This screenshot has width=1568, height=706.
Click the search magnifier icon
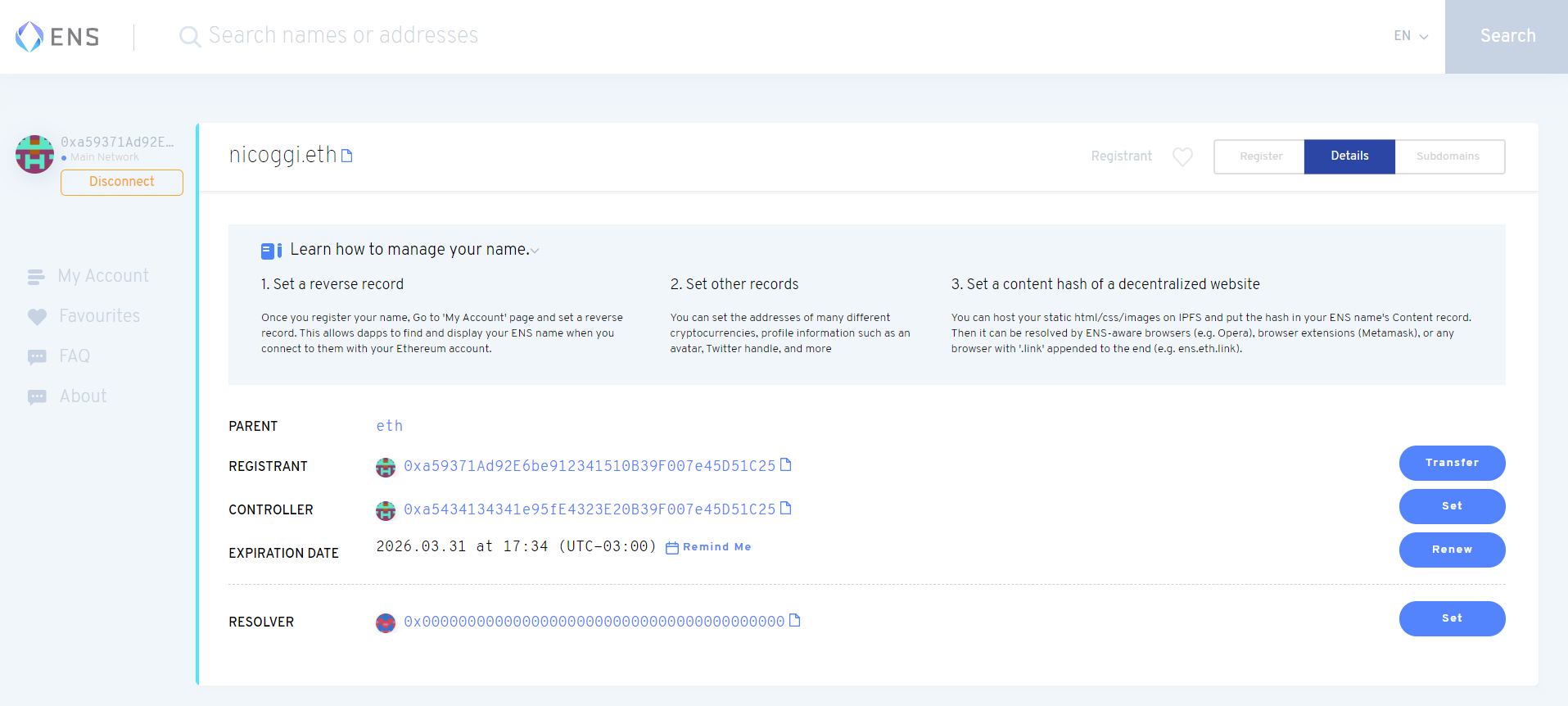[189, 37]
